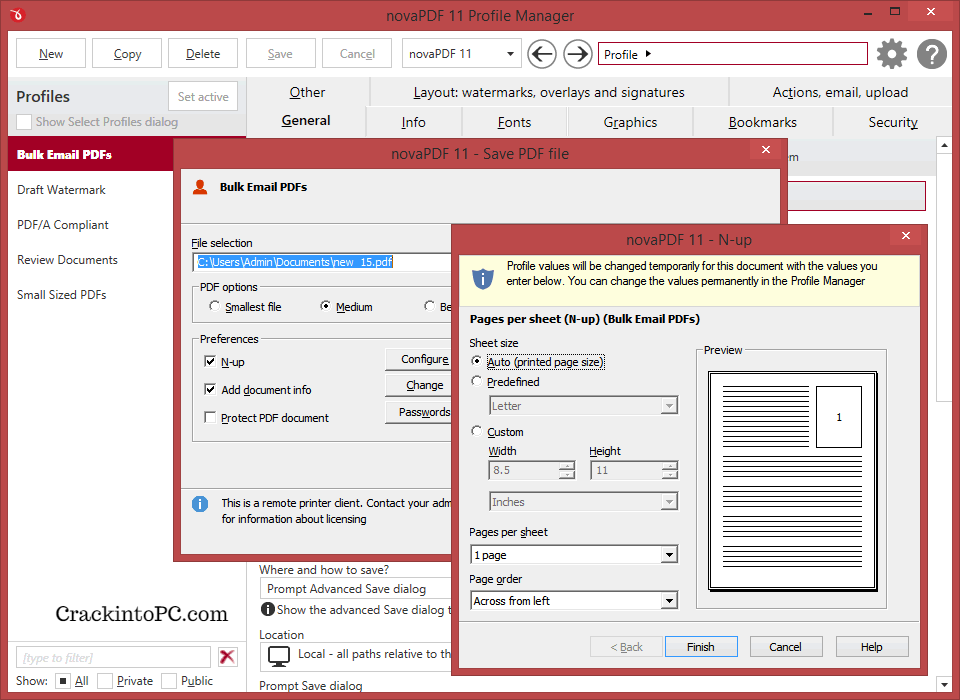Click Finish in N-up dialog
This screenshot has width=960, height=700.
[701, 647]
